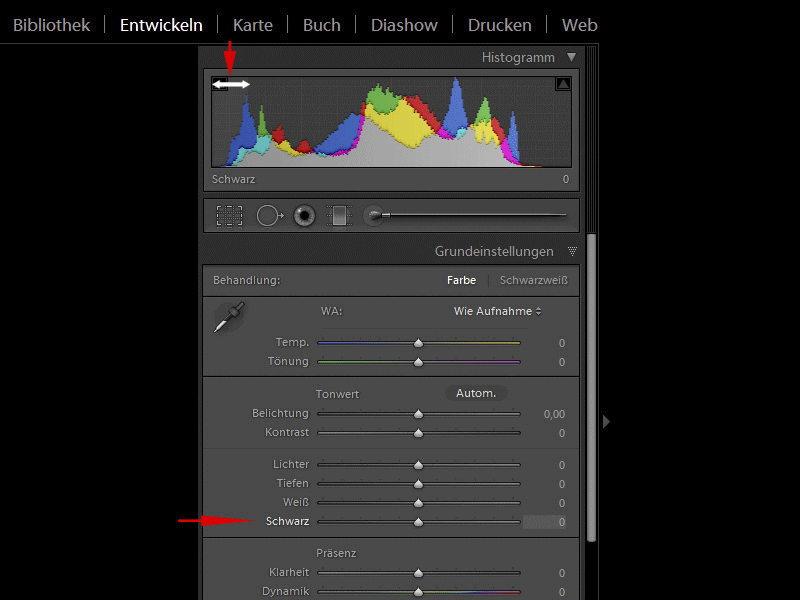Collapse the Histogramm panel
Screen dimensions: 800x600
tap(571, 58)
